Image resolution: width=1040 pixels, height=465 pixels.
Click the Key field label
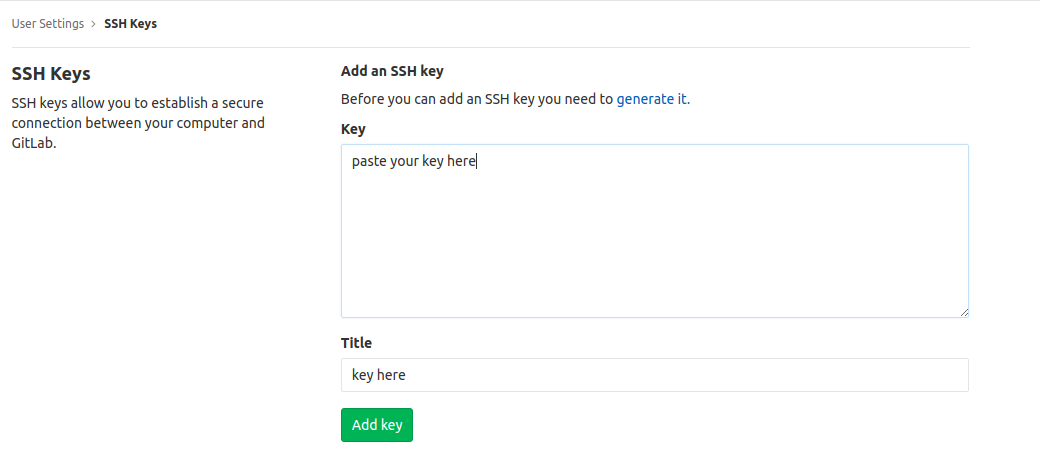click(353, 129)
